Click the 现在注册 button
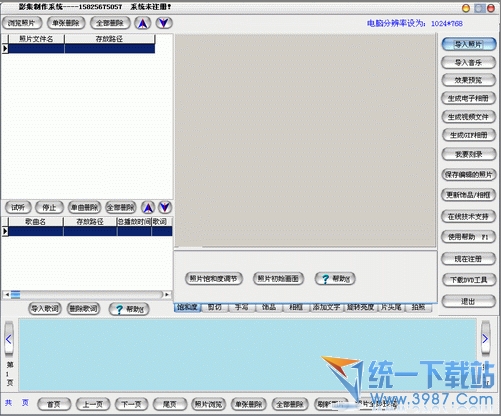Screen dimensions: 501x416 (468, 259)
